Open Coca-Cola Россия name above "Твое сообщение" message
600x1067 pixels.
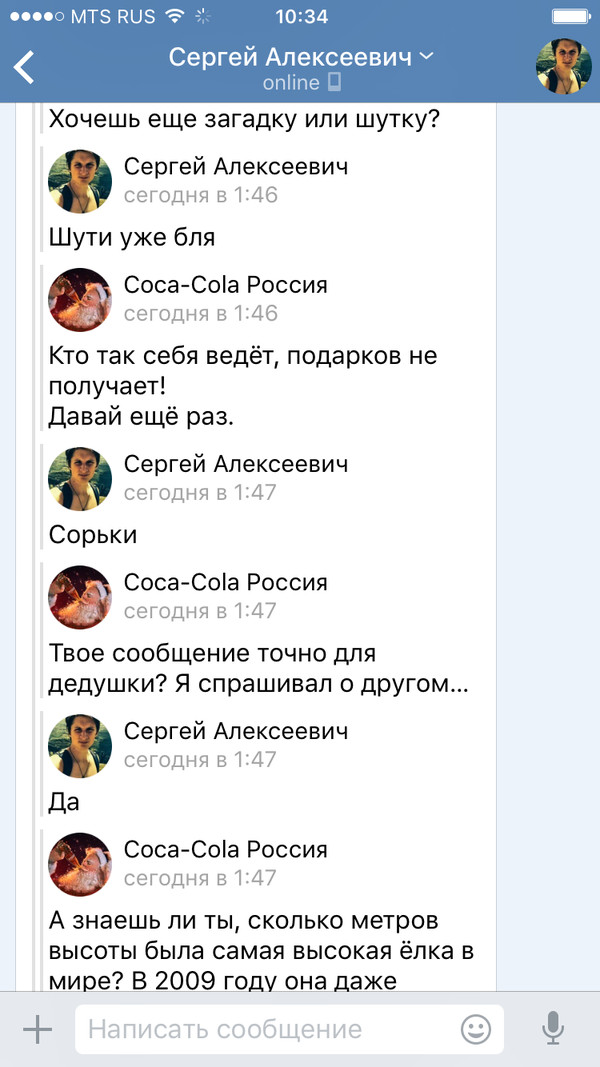(x=225, y=582)
